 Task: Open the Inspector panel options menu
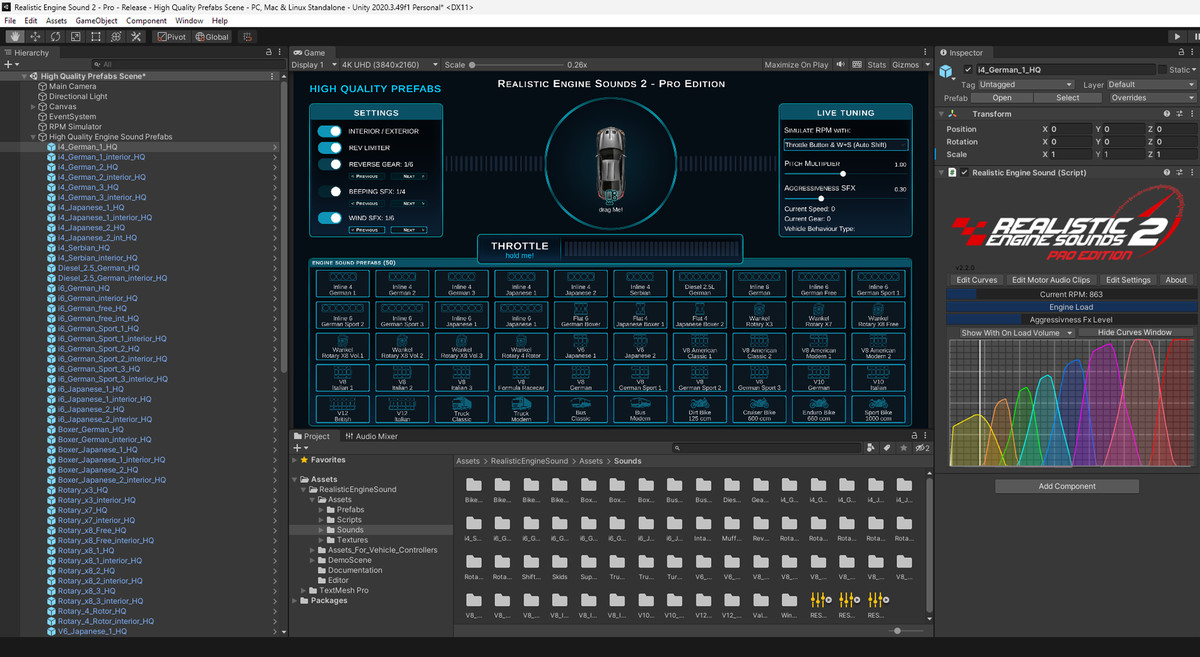click(1190, 52)
